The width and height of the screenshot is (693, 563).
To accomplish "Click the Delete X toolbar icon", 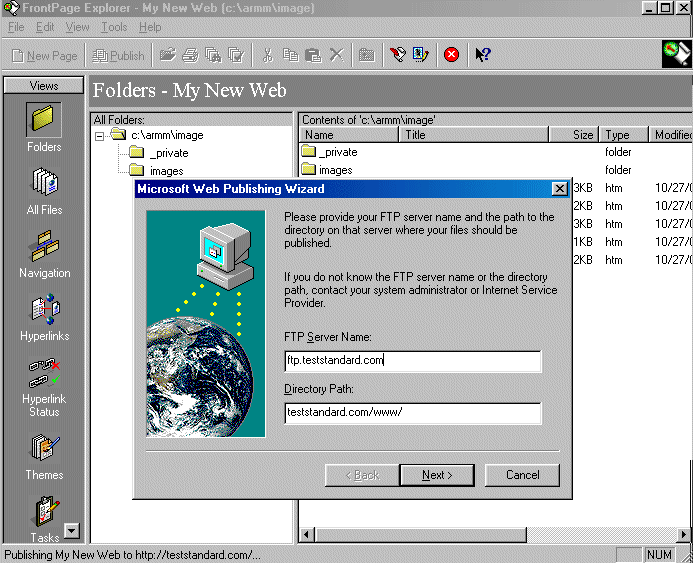I will [336, 55].
